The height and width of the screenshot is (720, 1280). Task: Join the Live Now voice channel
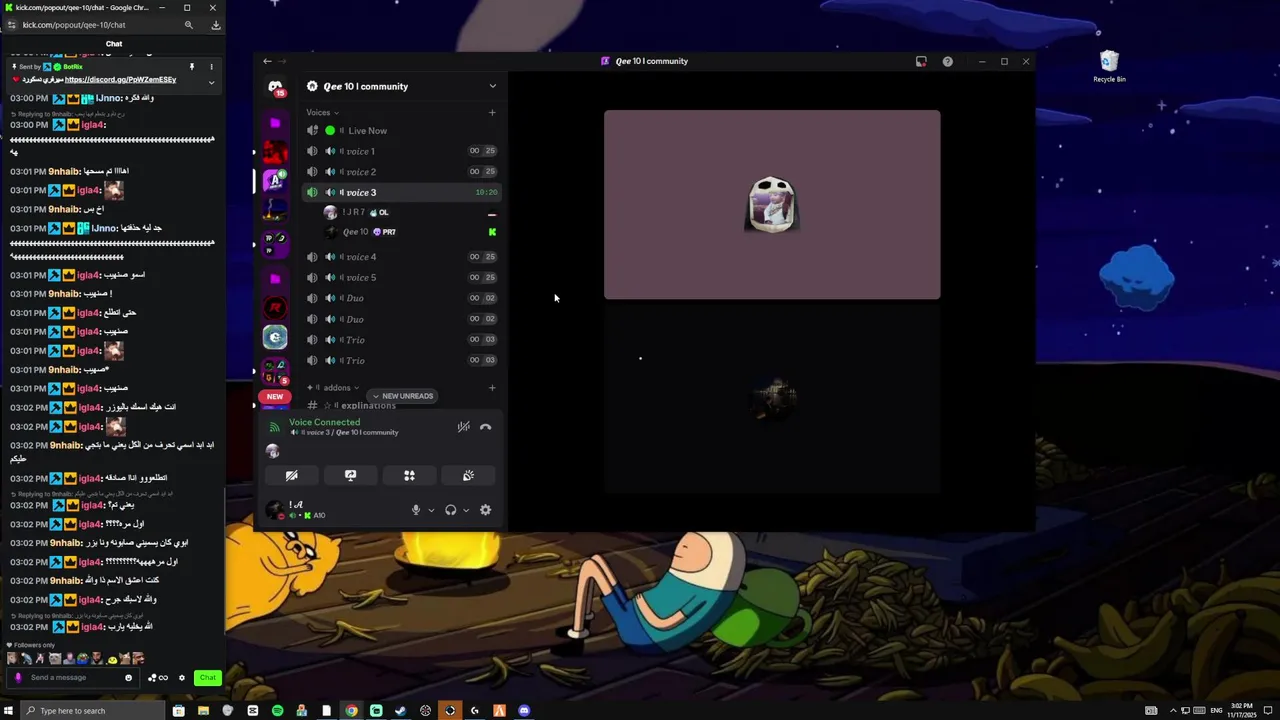click(x=401, y=131)
